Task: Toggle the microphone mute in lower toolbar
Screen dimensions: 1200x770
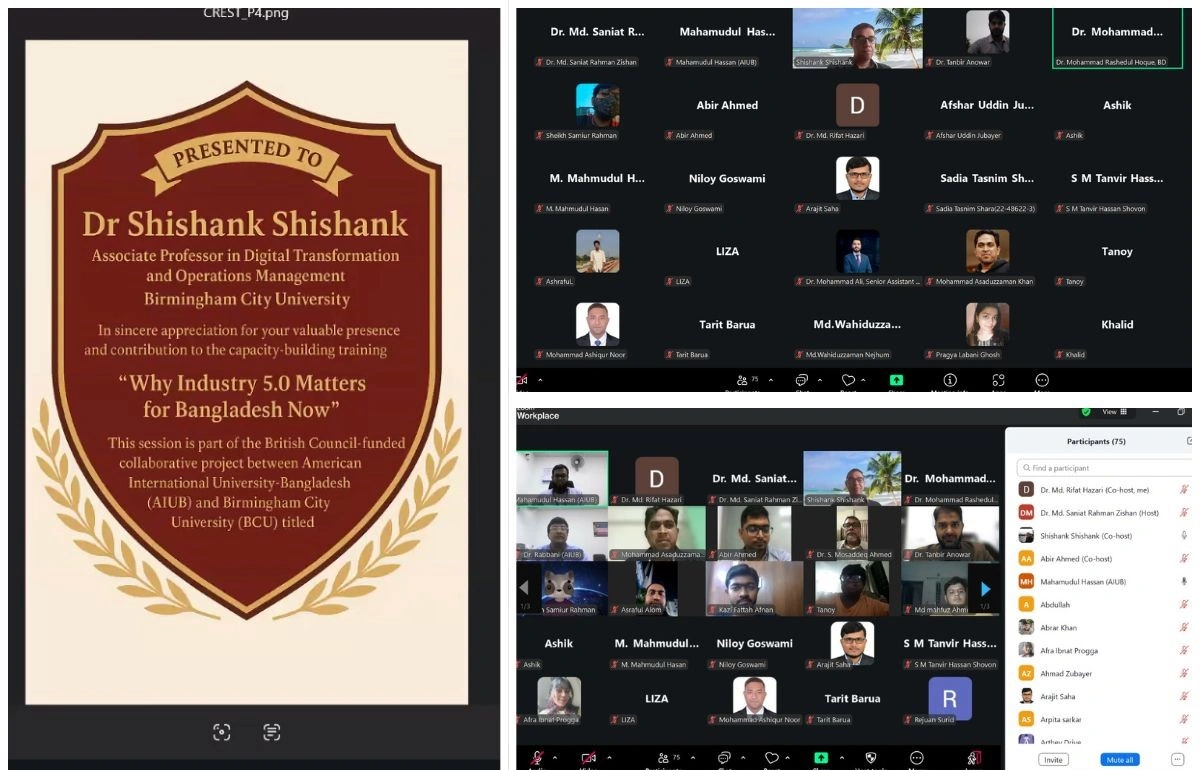Action: point(537,758)
